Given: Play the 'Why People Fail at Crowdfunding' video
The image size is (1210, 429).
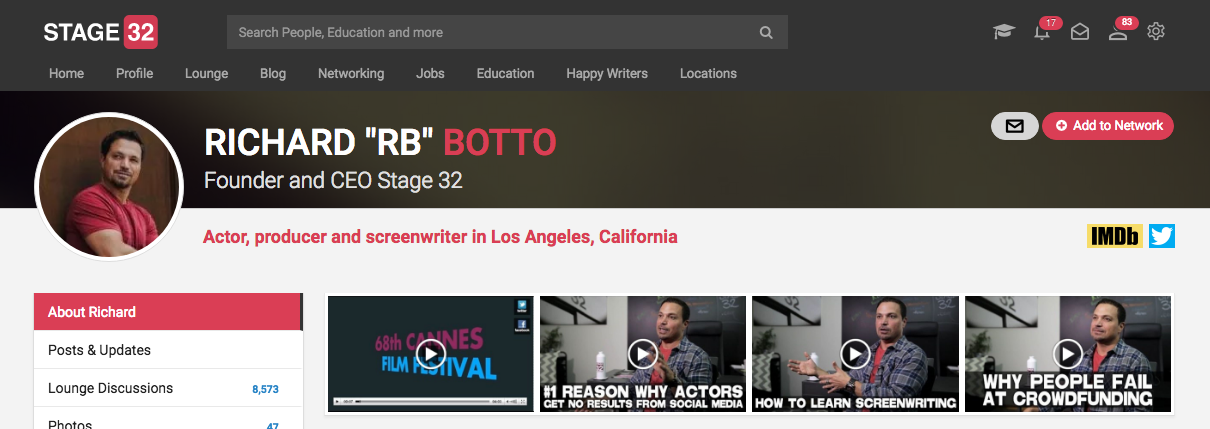Looking at the screenshot, I should point(1068,353).
